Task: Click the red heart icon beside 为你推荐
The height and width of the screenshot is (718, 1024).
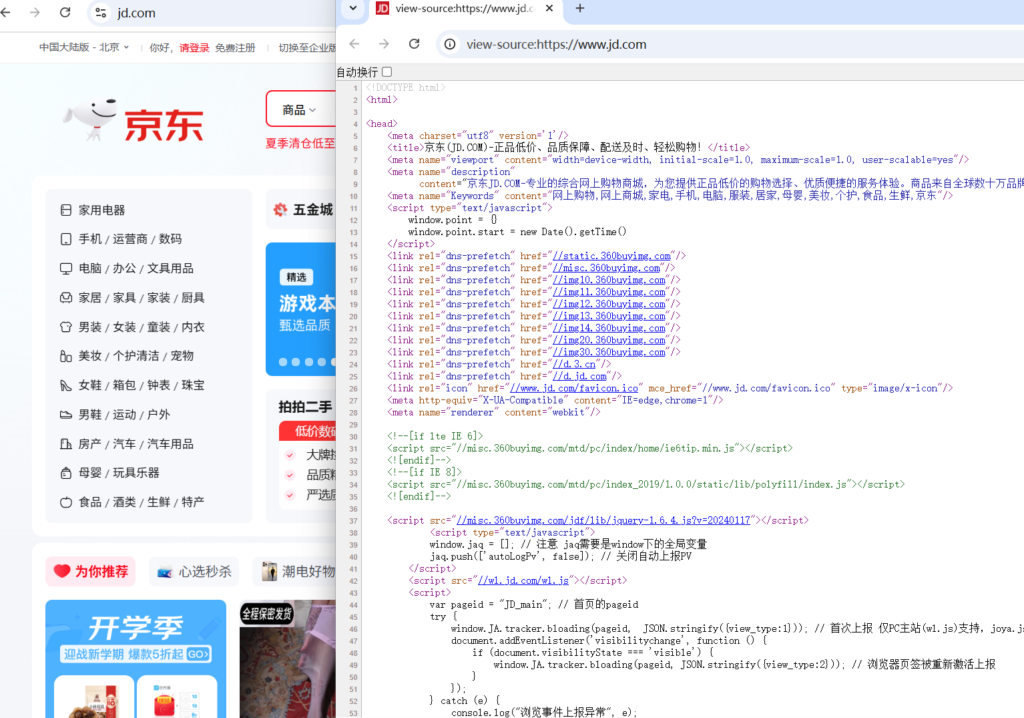Action: coord(62,572)
